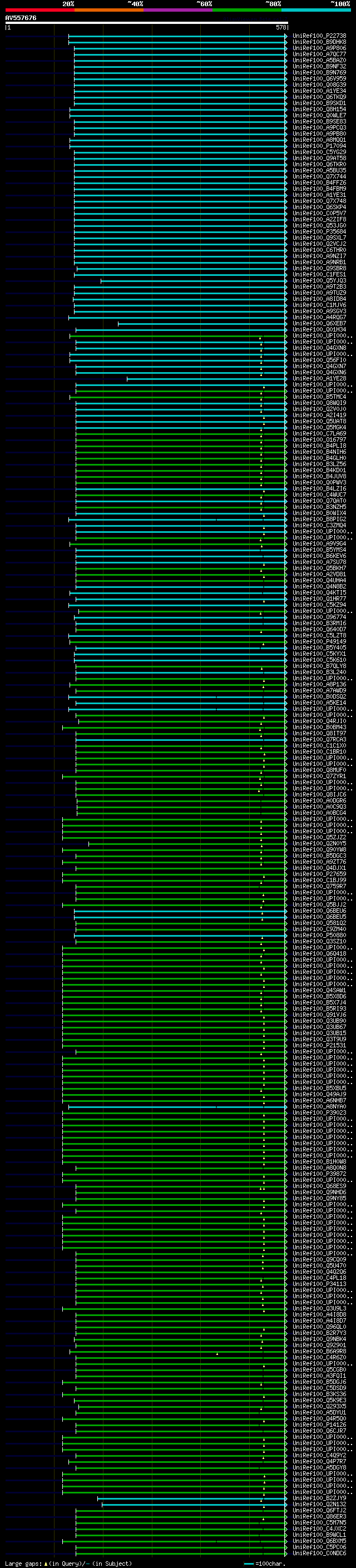Select the UniRef100_Q4GXN8 label
356x1568 pixels.
click(319, 348)
